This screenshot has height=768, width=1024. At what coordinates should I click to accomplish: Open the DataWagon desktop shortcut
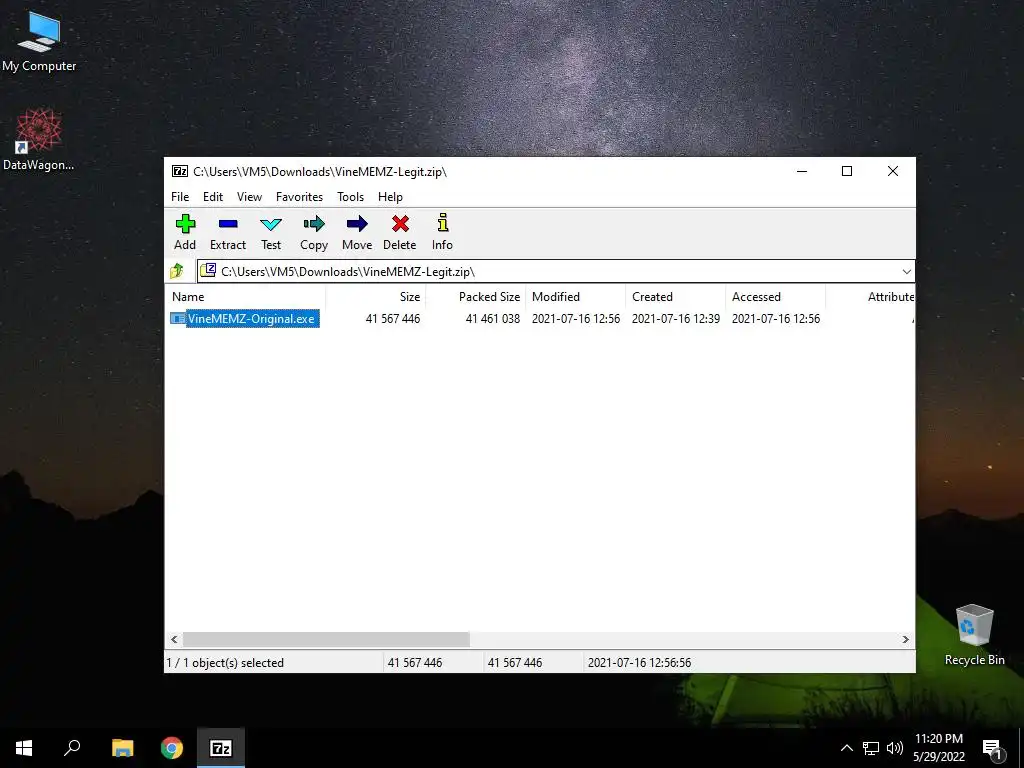(x=39, y=140)
